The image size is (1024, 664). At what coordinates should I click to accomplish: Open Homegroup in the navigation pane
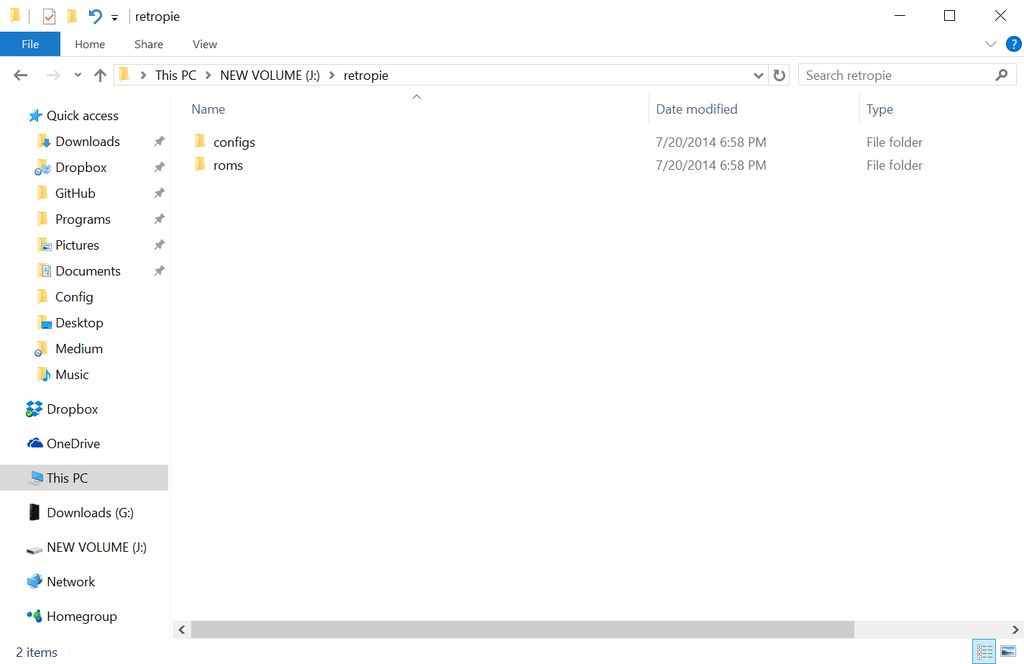tap(82, 616)
